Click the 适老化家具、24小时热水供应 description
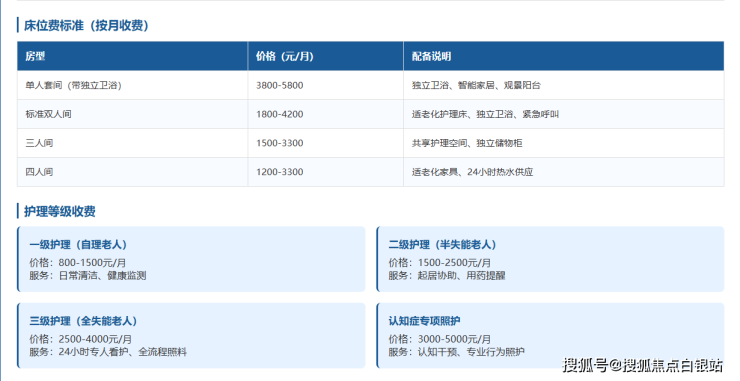This screenshot has width=740, height=381. click(x=472, y=172)
